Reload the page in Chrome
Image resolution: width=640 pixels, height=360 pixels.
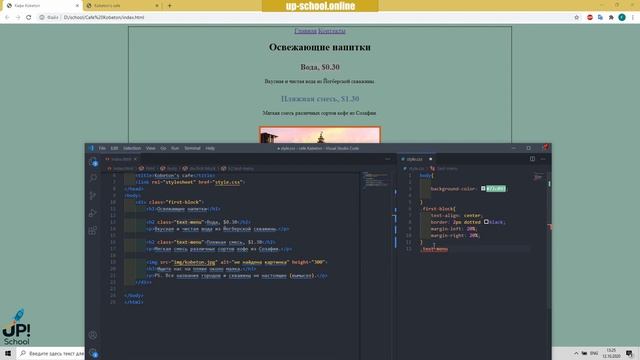(x=29, y=17)
